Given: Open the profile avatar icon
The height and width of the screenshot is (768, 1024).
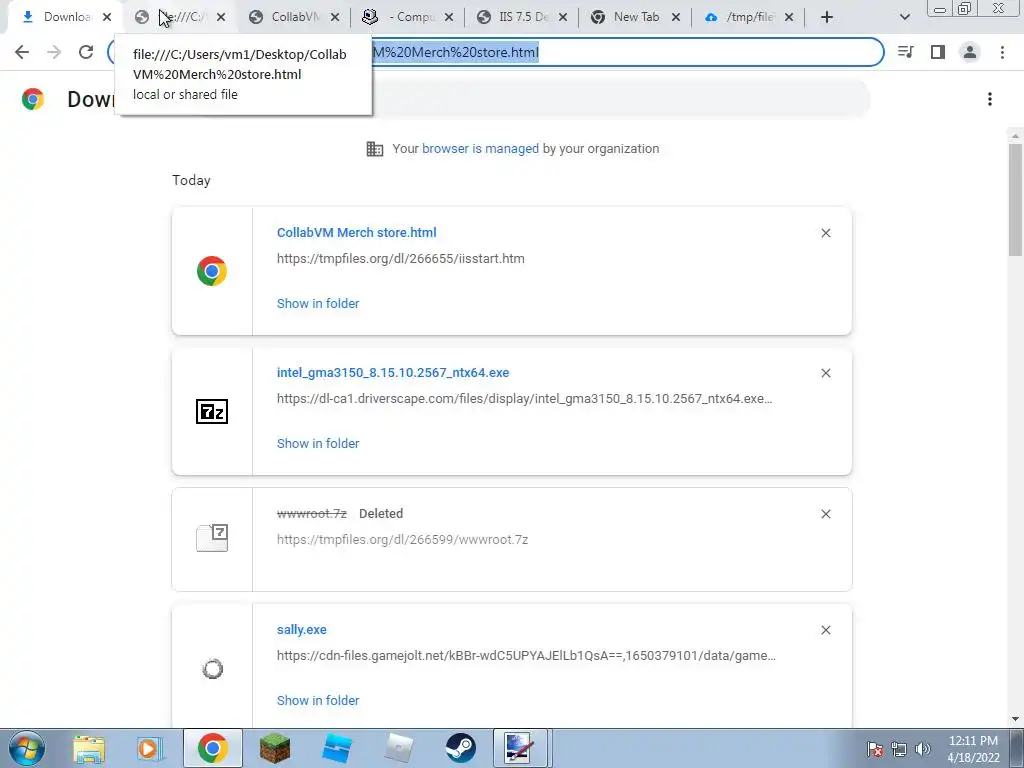Looking at the screenshot, I should coord(970,52).
